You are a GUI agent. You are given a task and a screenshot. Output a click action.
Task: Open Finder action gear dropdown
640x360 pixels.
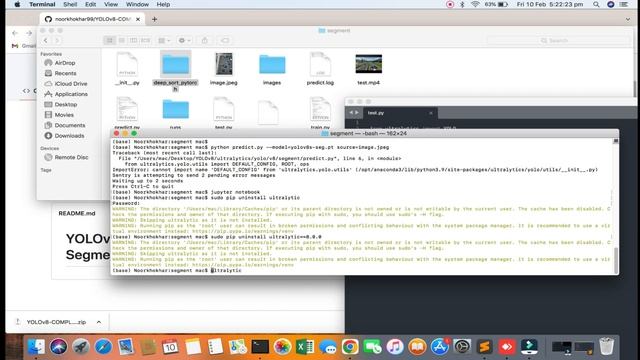[184, 40]
